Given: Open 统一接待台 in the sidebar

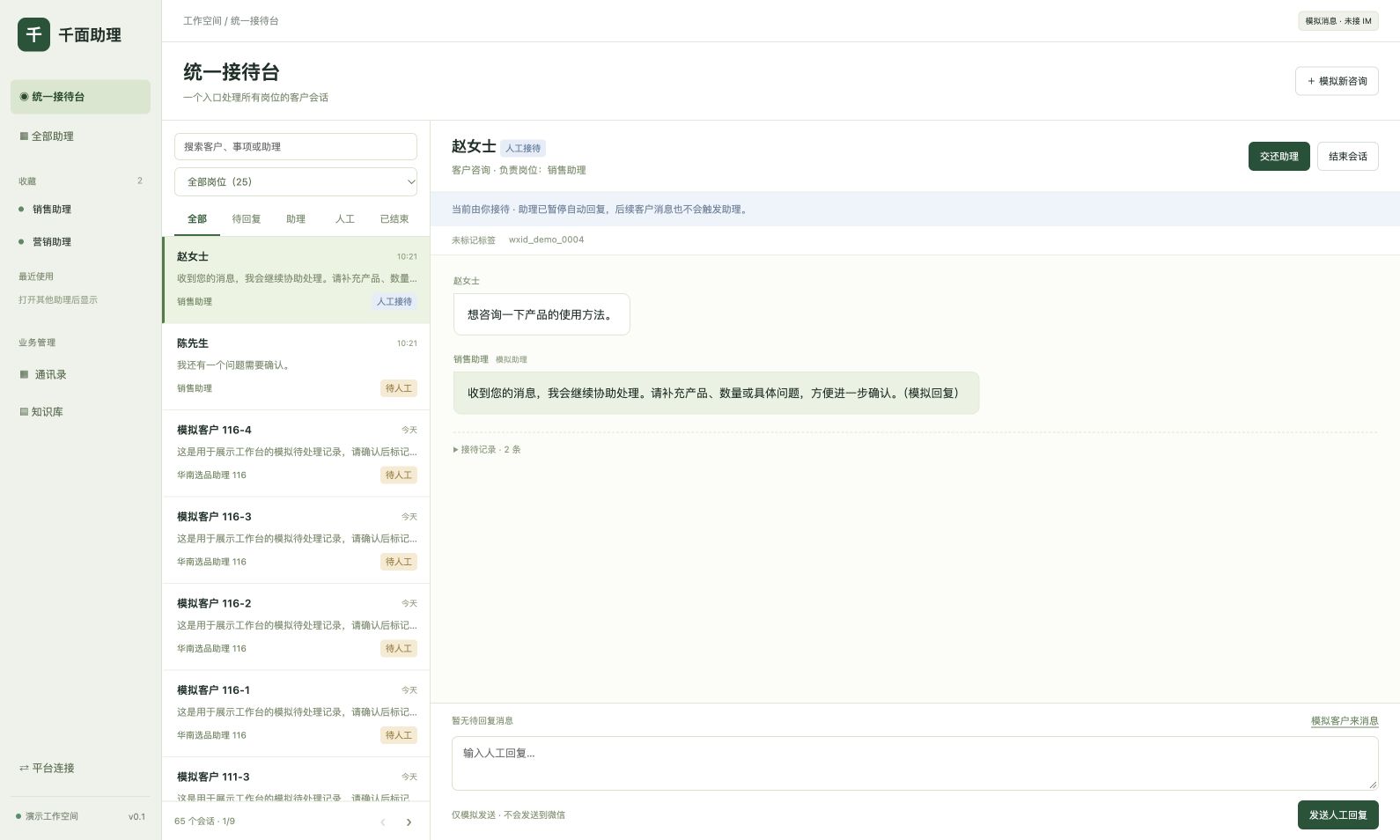Looking at the screenshot, I should (80, 97).
